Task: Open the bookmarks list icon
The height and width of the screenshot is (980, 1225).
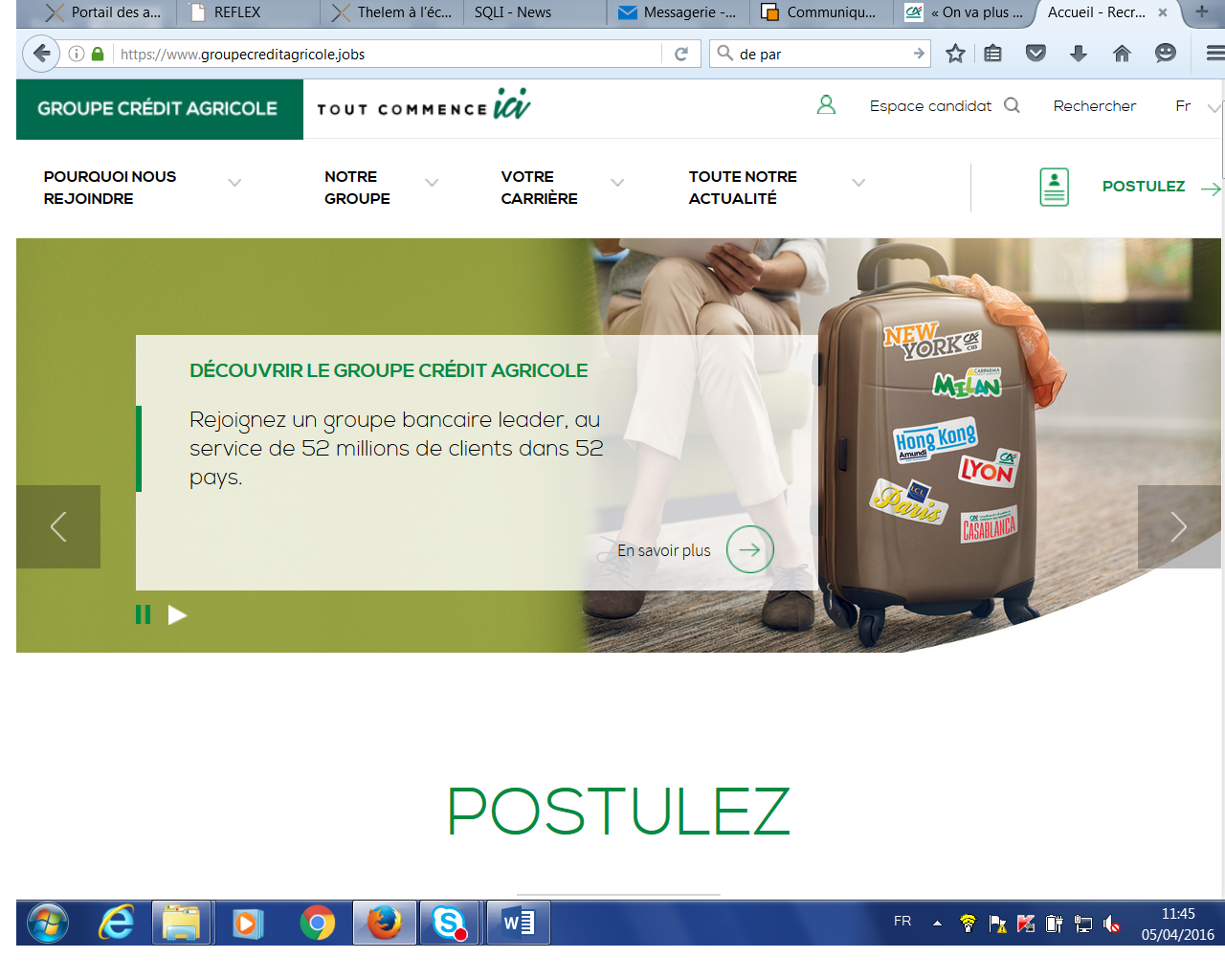Action: pos(993,54)
